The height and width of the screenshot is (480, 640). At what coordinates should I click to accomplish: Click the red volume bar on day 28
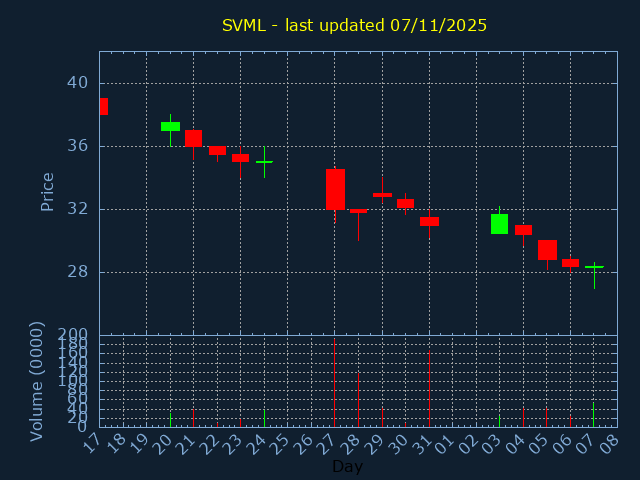pyautogui.click(x=358, y=400)
